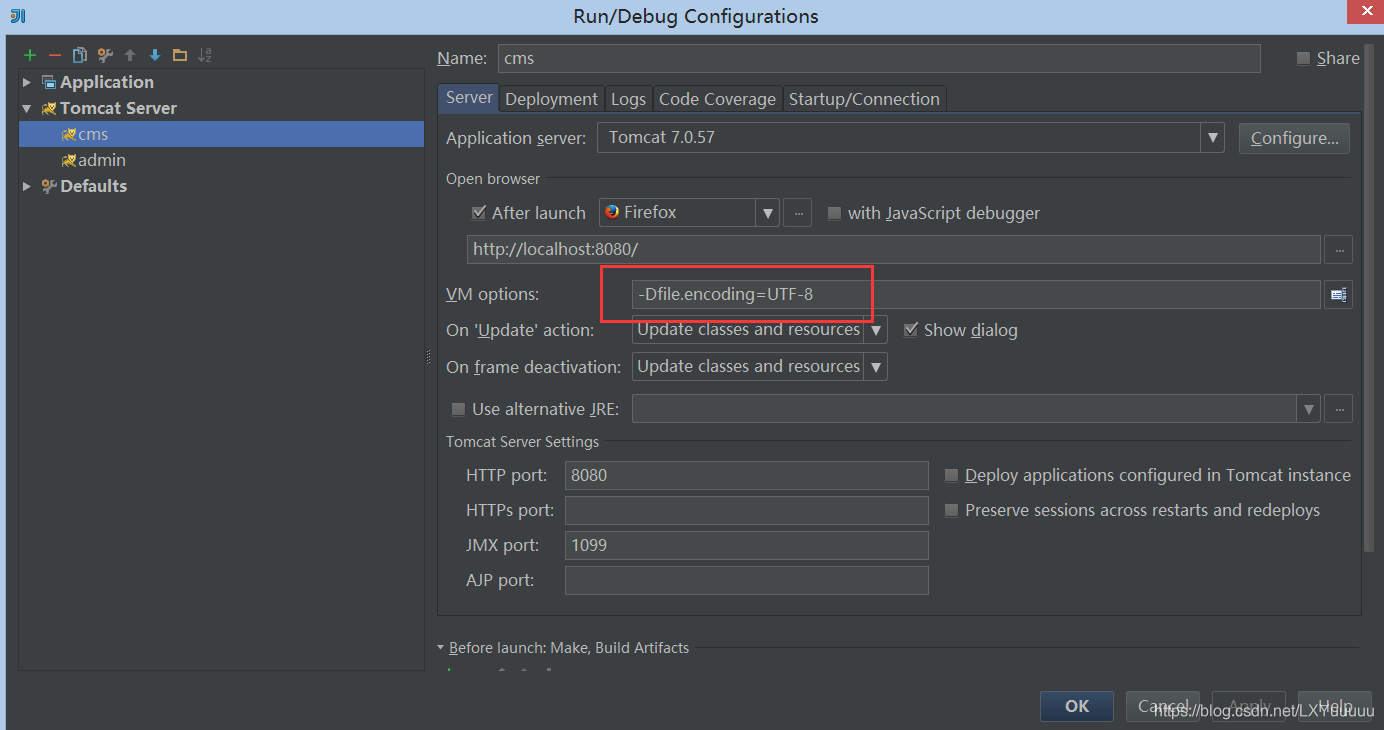
Task: Move configuration down with blue arrow
Action: tap(155, 55)
